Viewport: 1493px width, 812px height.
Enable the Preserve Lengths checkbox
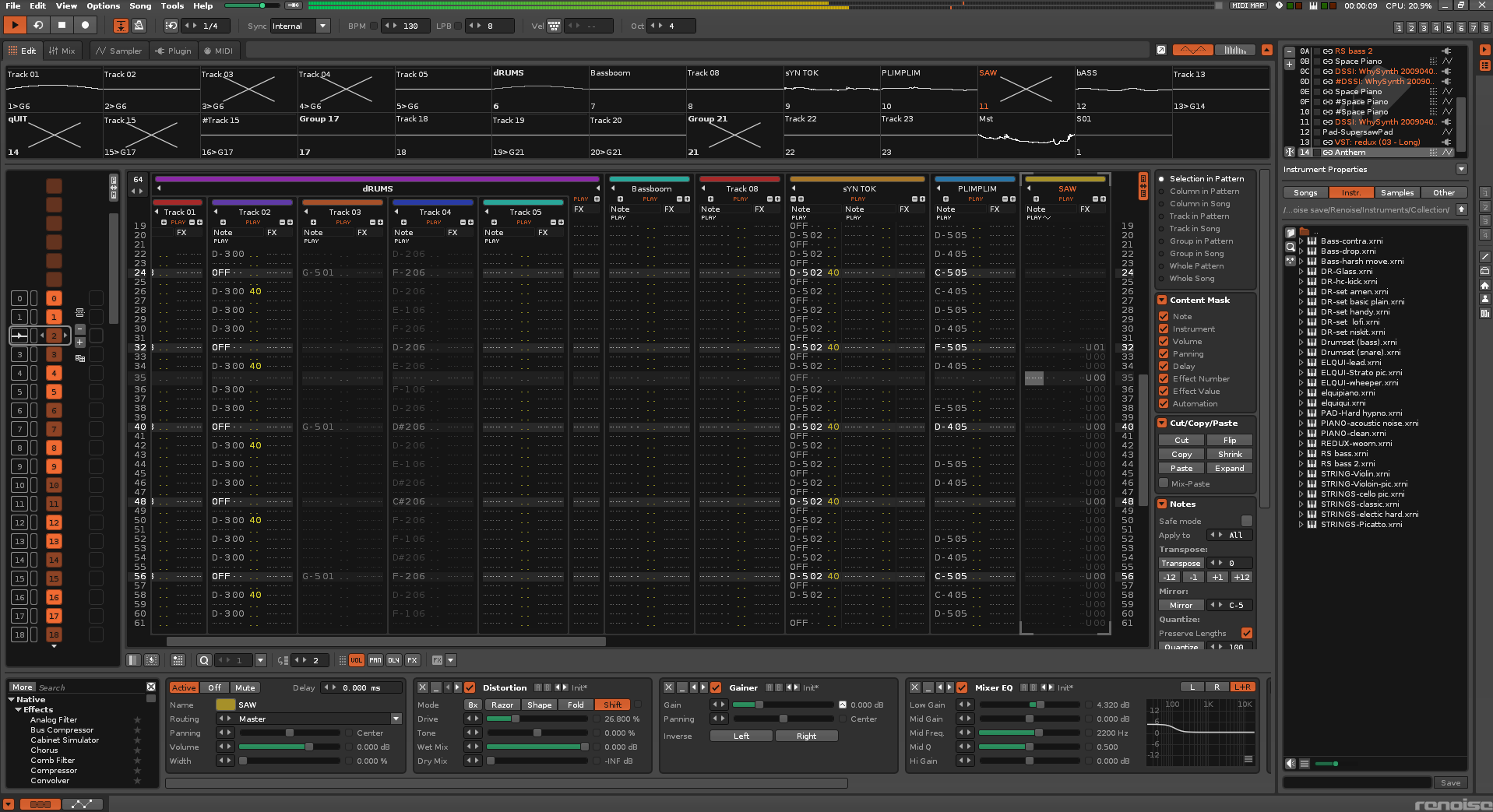click(x=1246, y=633)
